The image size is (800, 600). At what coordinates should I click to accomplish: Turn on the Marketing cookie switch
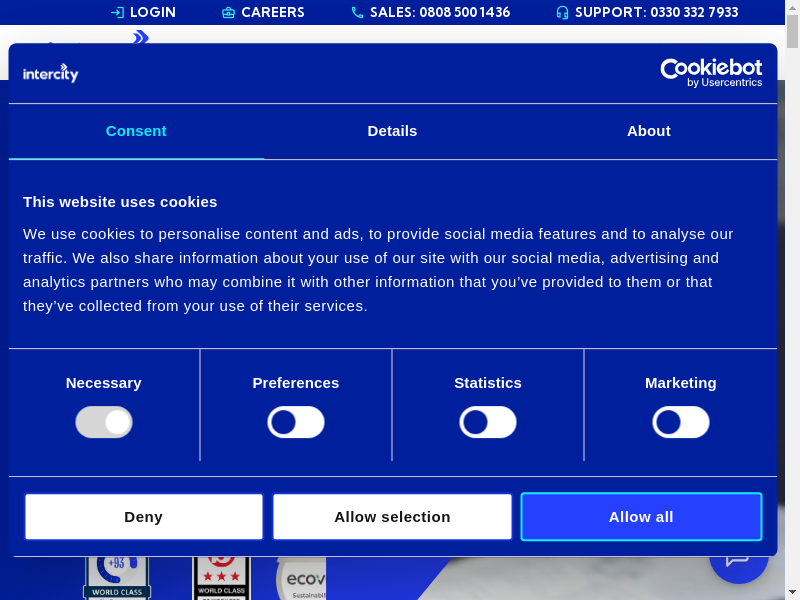click(x=681, y=422)
